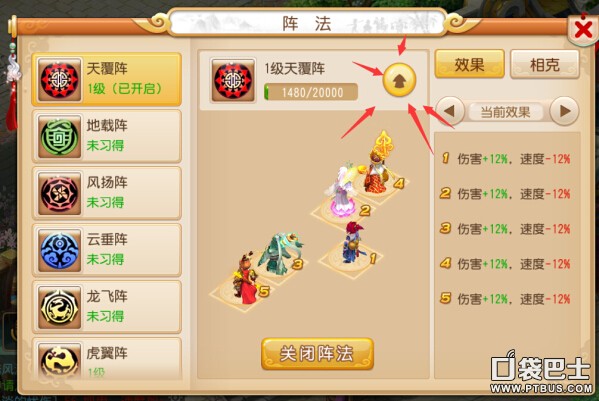Image resolution: width=599 pixels, height=401 pixels.
Task: Switch to the 效果 tab
Action: (469, 64)
